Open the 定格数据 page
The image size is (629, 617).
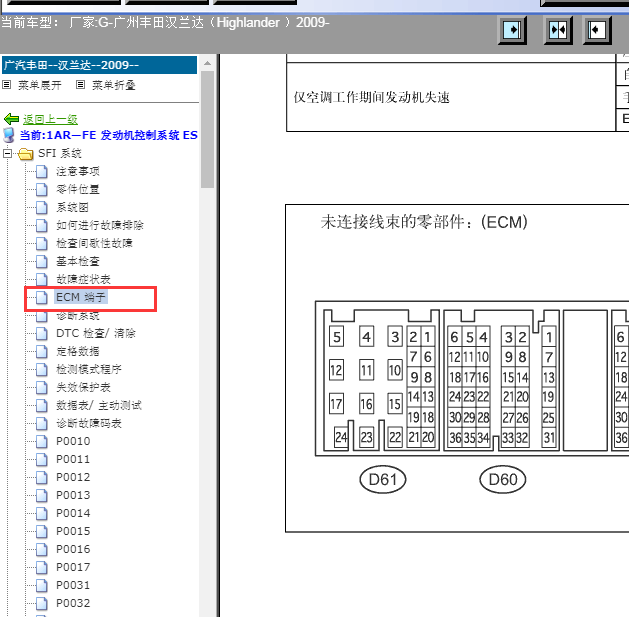pos(78,351)
